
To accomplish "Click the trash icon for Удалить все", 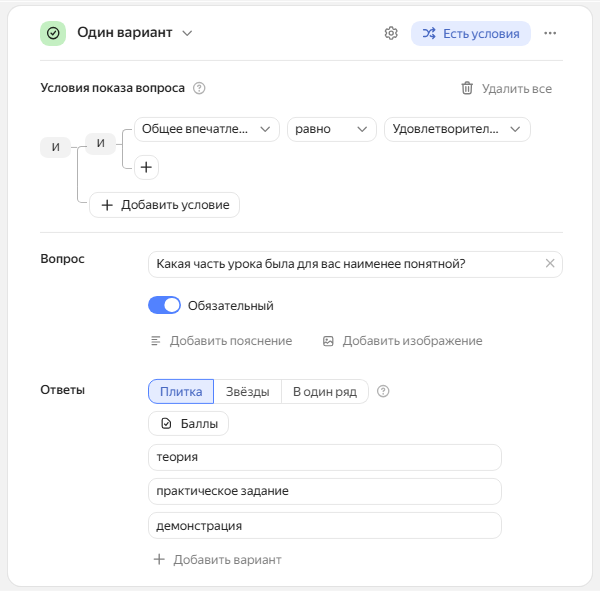I will 467,88.
